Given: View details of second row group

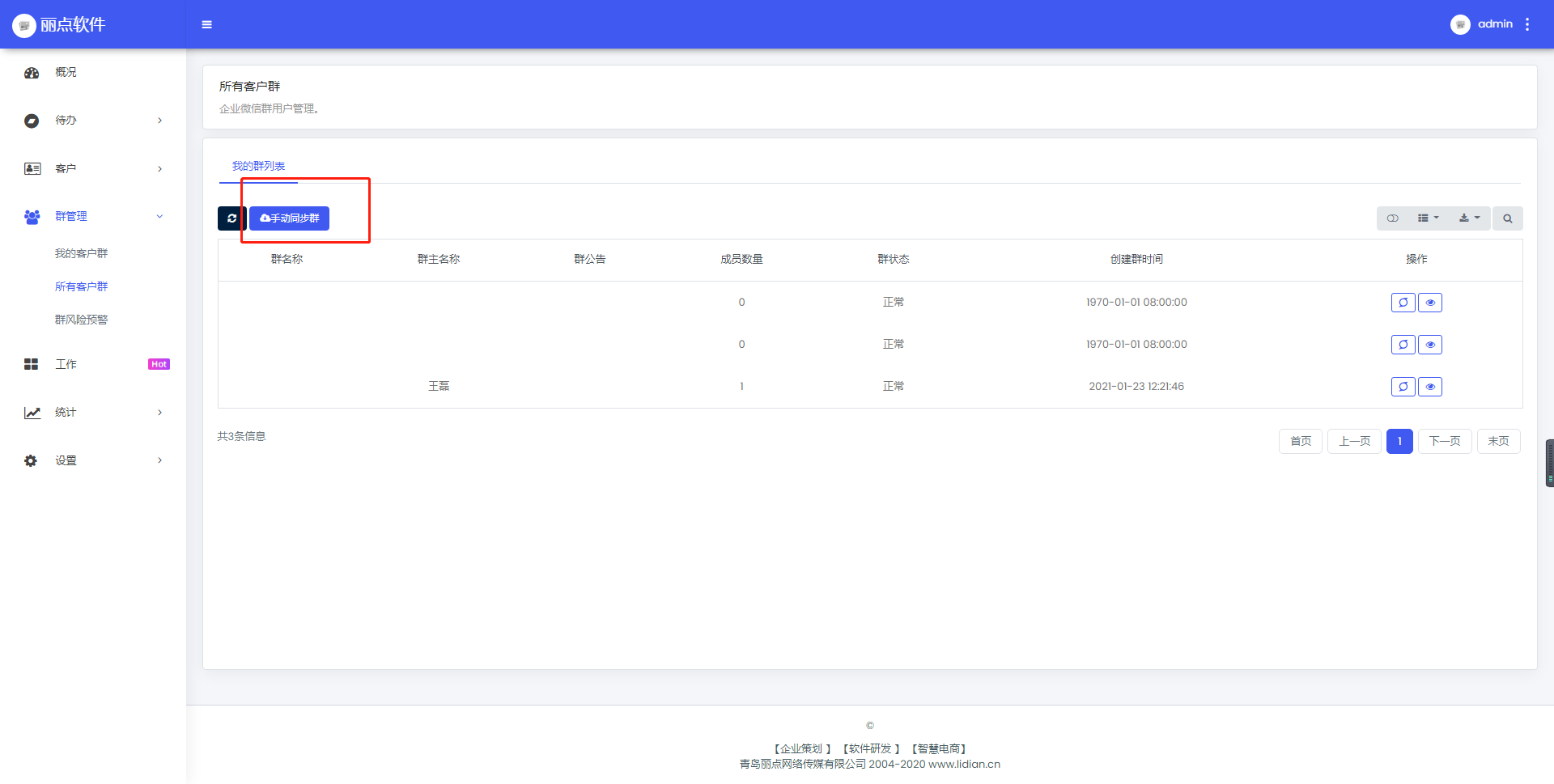Looking at the screenshot, I should [1430, 345].
